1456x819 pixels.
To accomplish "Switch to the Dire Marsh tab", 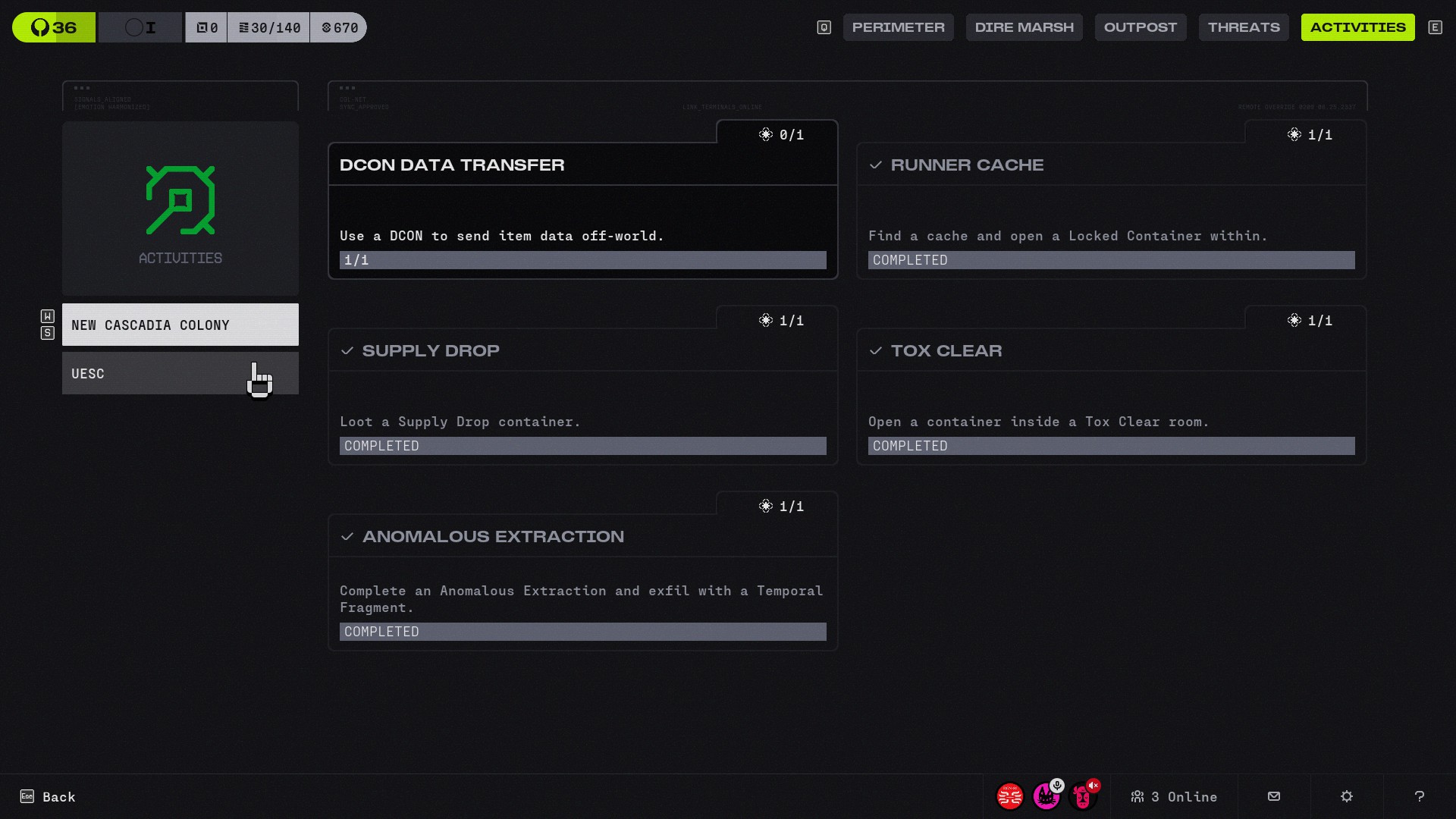I will point(1024,27).
